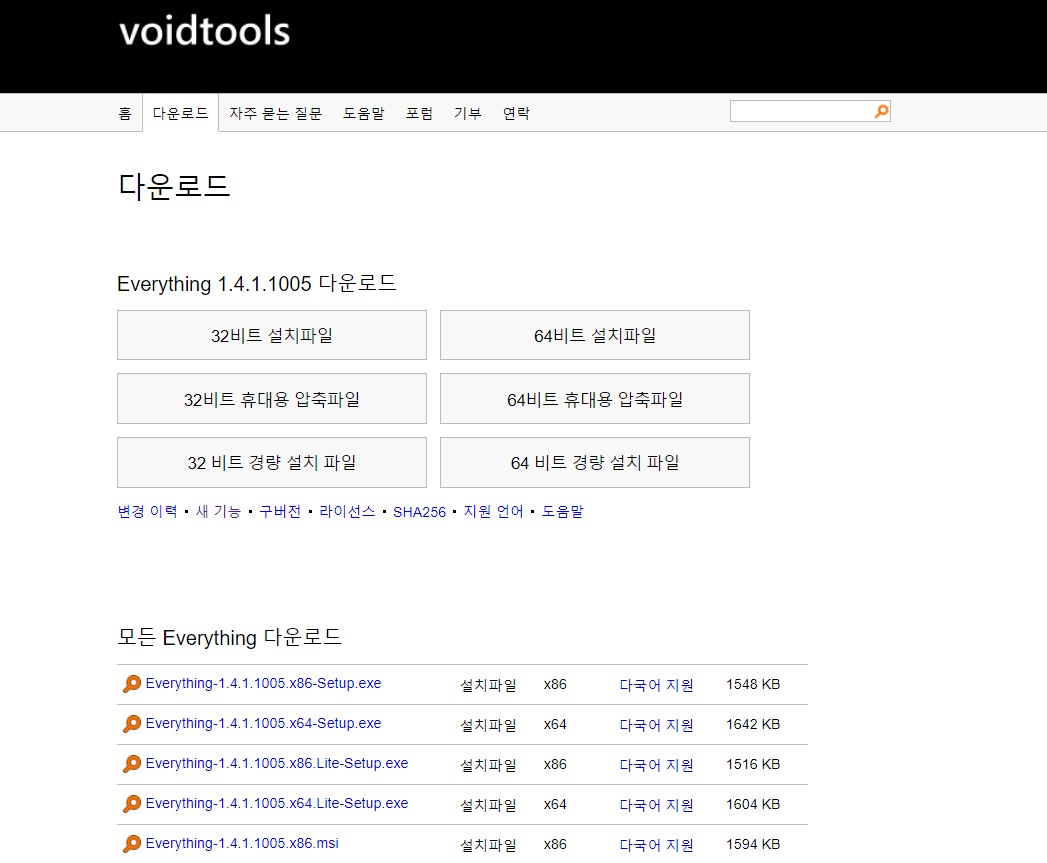Download Everything-1.4.1.1005.x86.msi
Viewport: 1047px width, 863px height.
click(242, 844)
